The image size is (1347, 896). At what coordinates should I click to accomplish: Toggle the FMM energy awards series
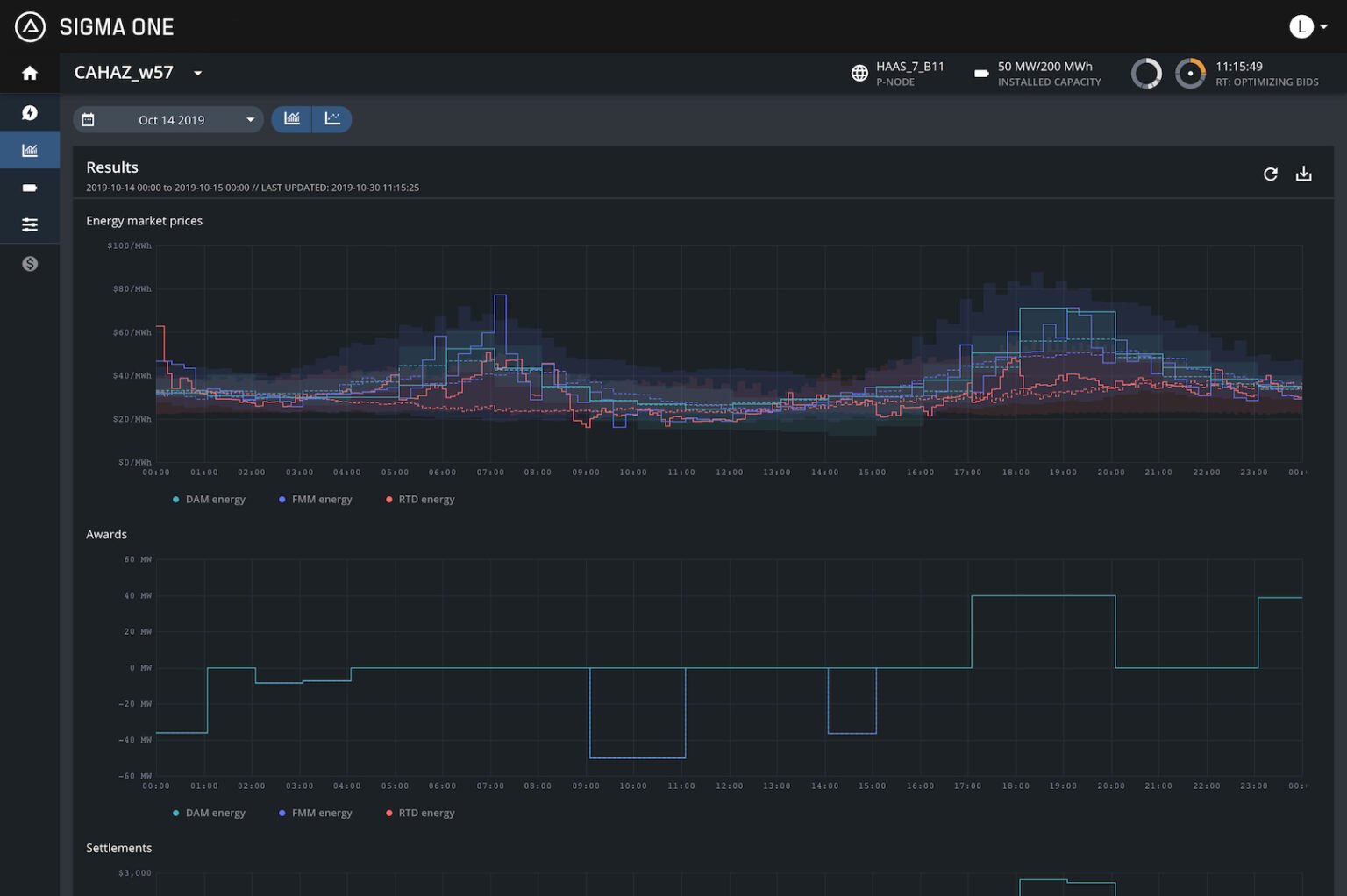[316, 813]
